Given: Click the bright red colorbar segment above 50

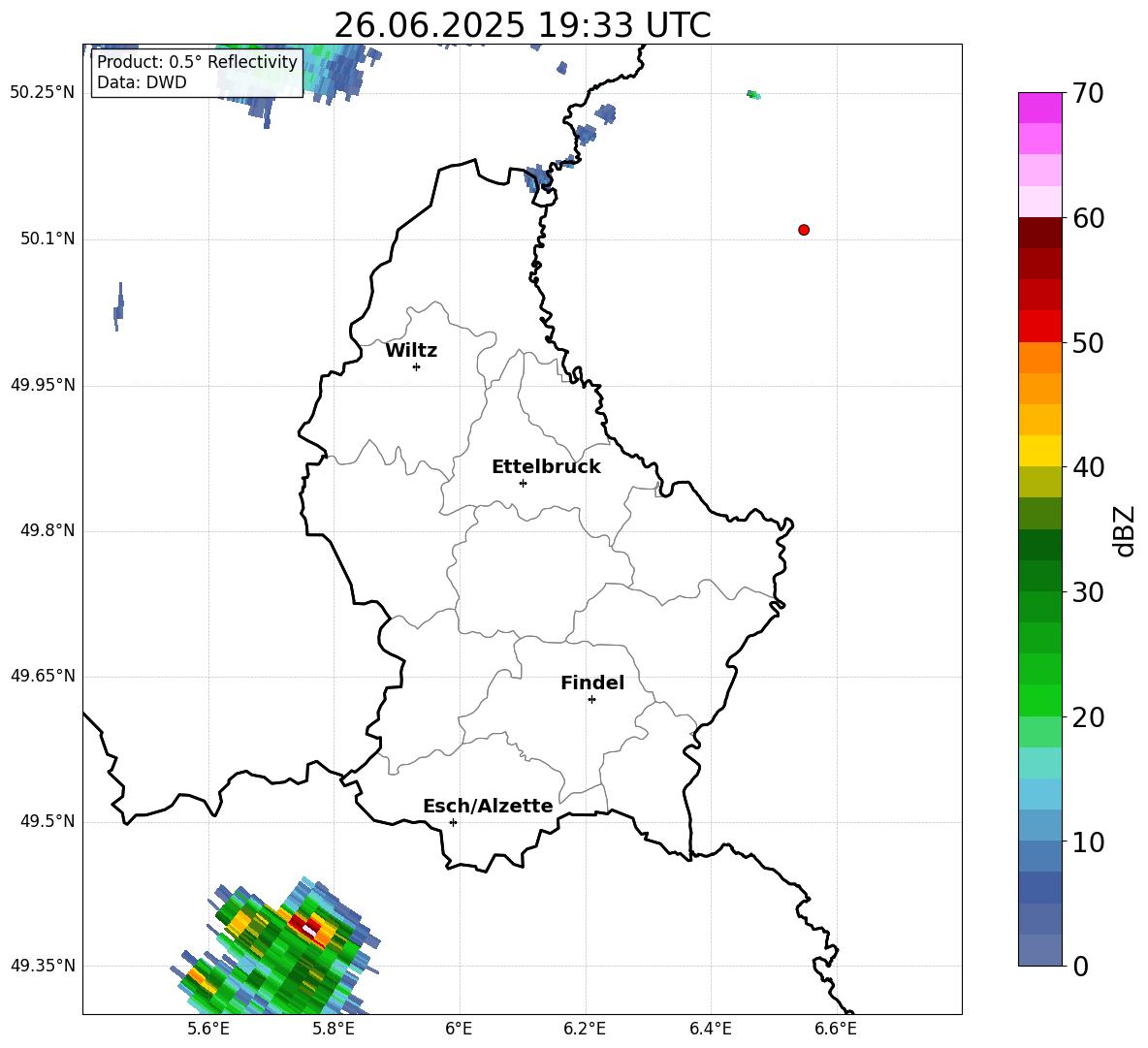Looking at the screenshot, I should [x=1039, y=327].
